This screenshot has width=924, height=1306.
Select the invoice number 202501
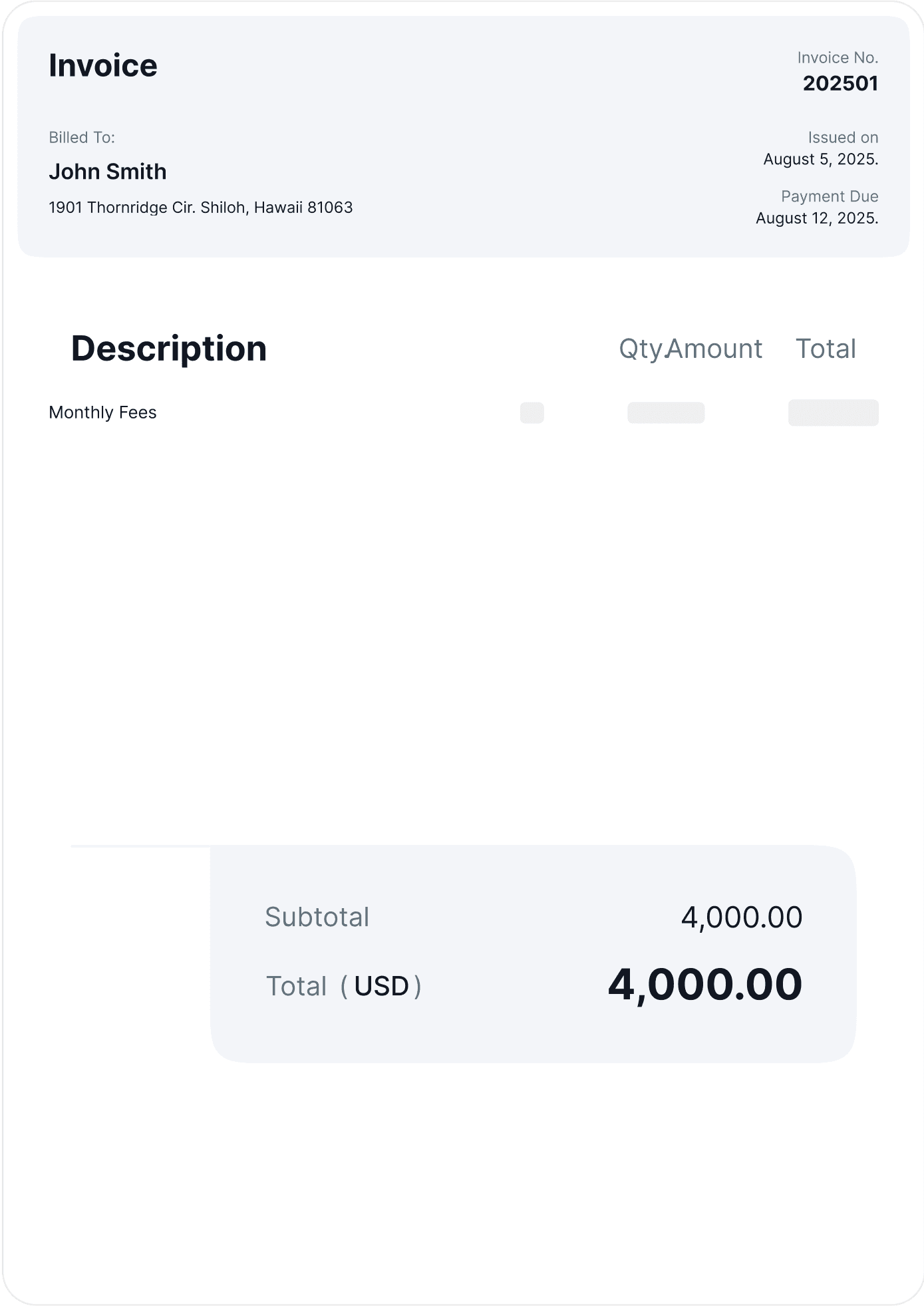click(840, 83)
